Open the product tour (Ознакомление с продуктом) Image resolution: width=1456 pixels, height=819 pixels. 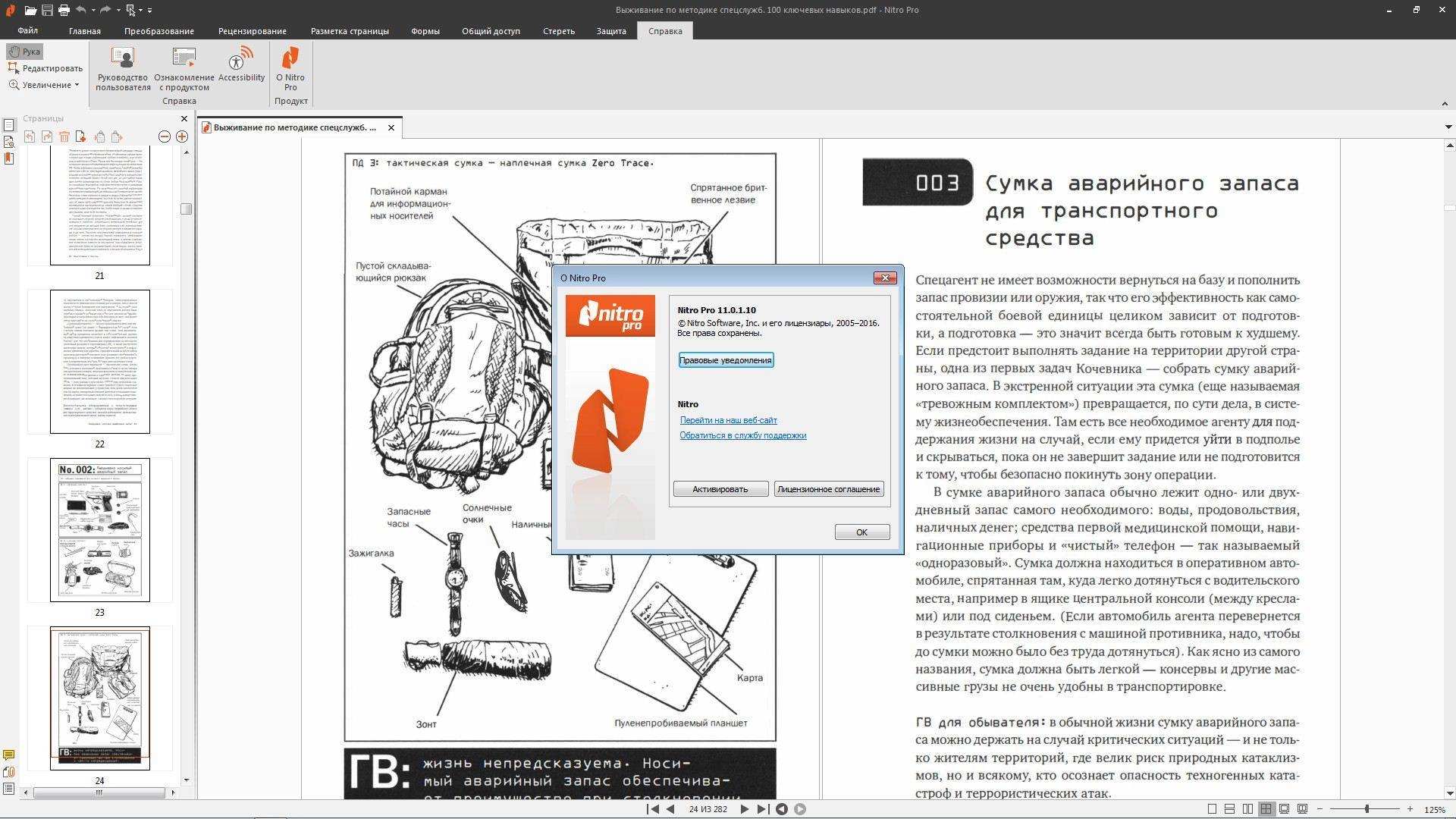coord(184,68)
